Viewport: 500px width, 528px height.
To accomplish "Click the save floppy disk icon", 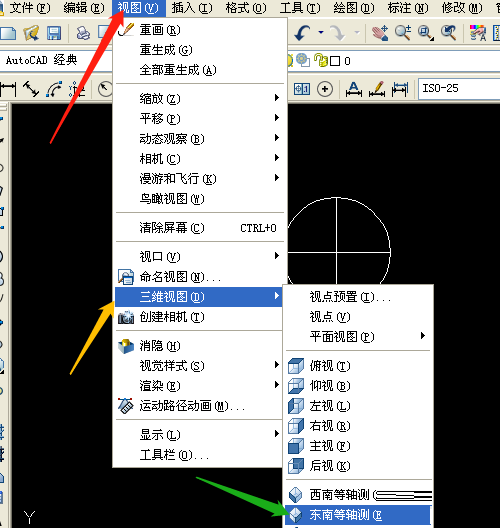I will click(x=54, y=33).
